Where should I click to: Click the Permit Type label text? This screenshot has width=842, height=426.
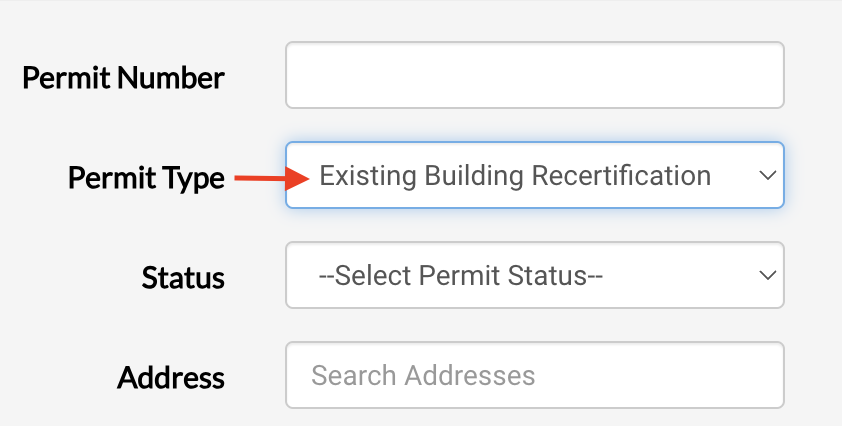point(146,178)
